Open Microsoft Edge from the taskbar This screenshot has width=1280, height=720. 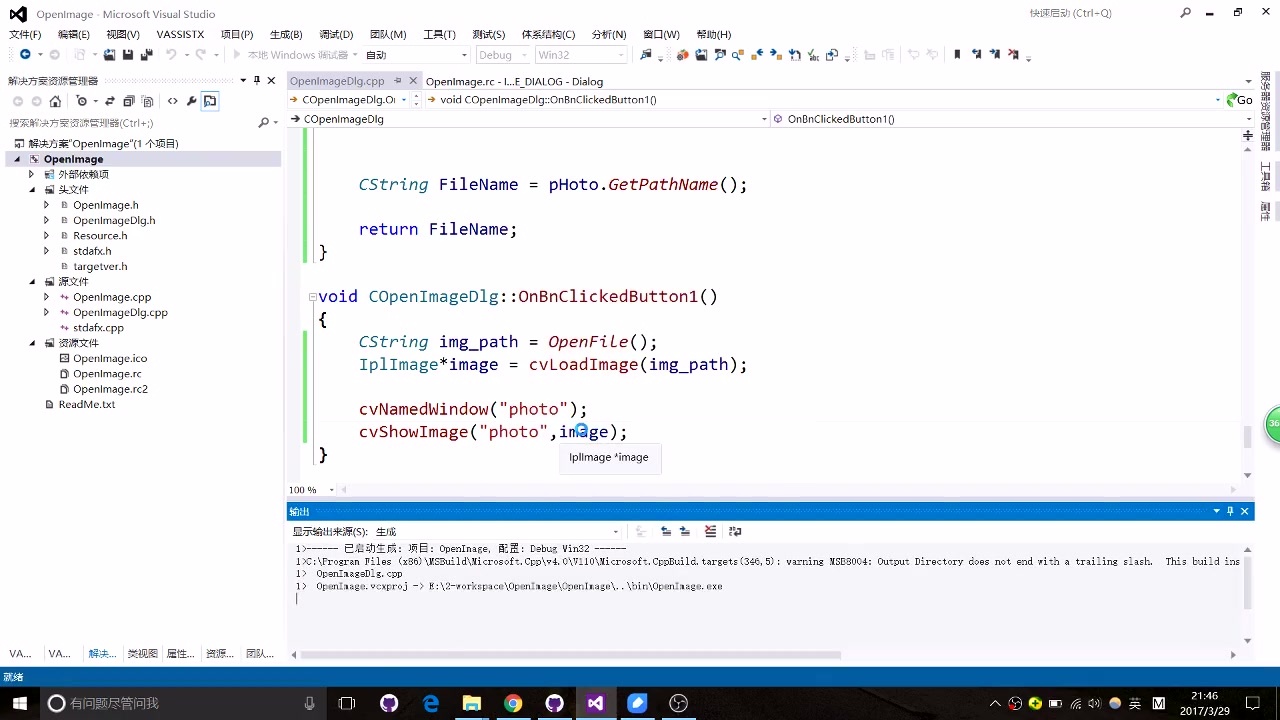click(431, 703)
